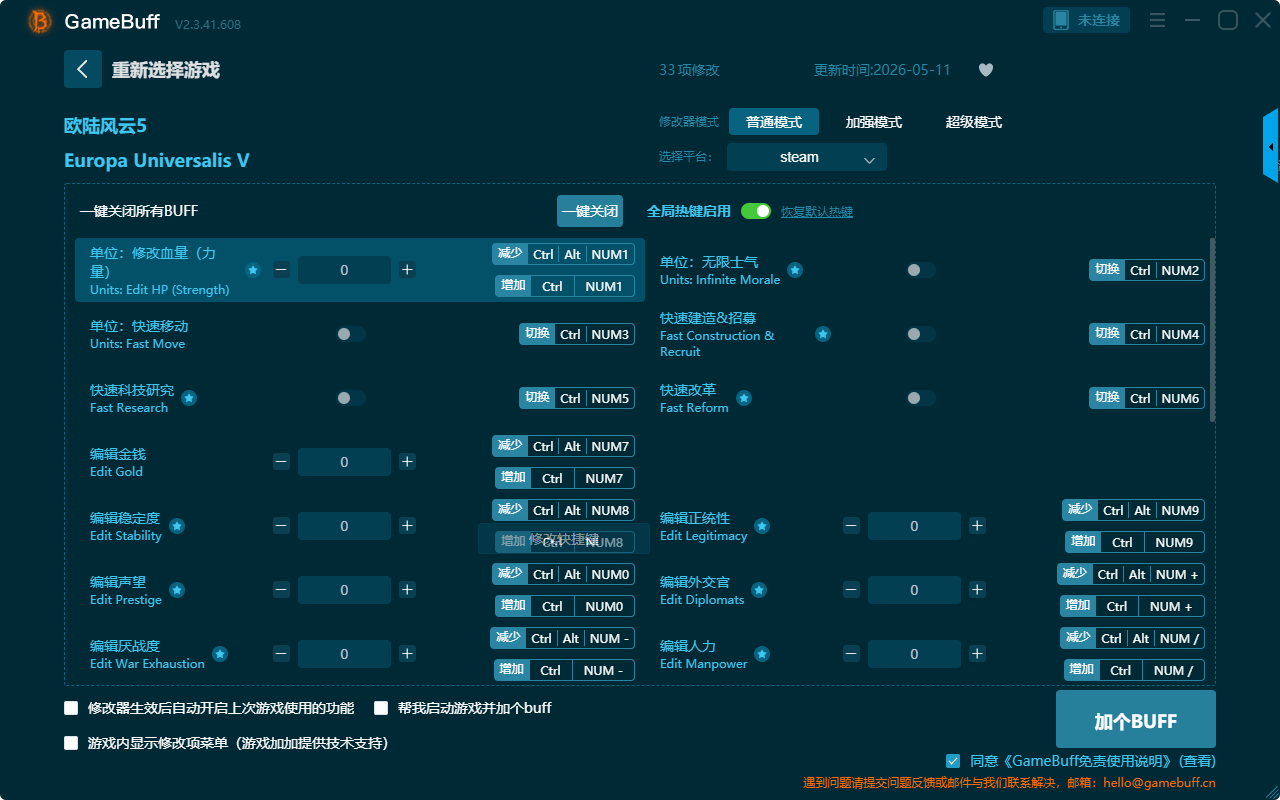Expand the blue side panel arrow

(x=1271, y=146)
